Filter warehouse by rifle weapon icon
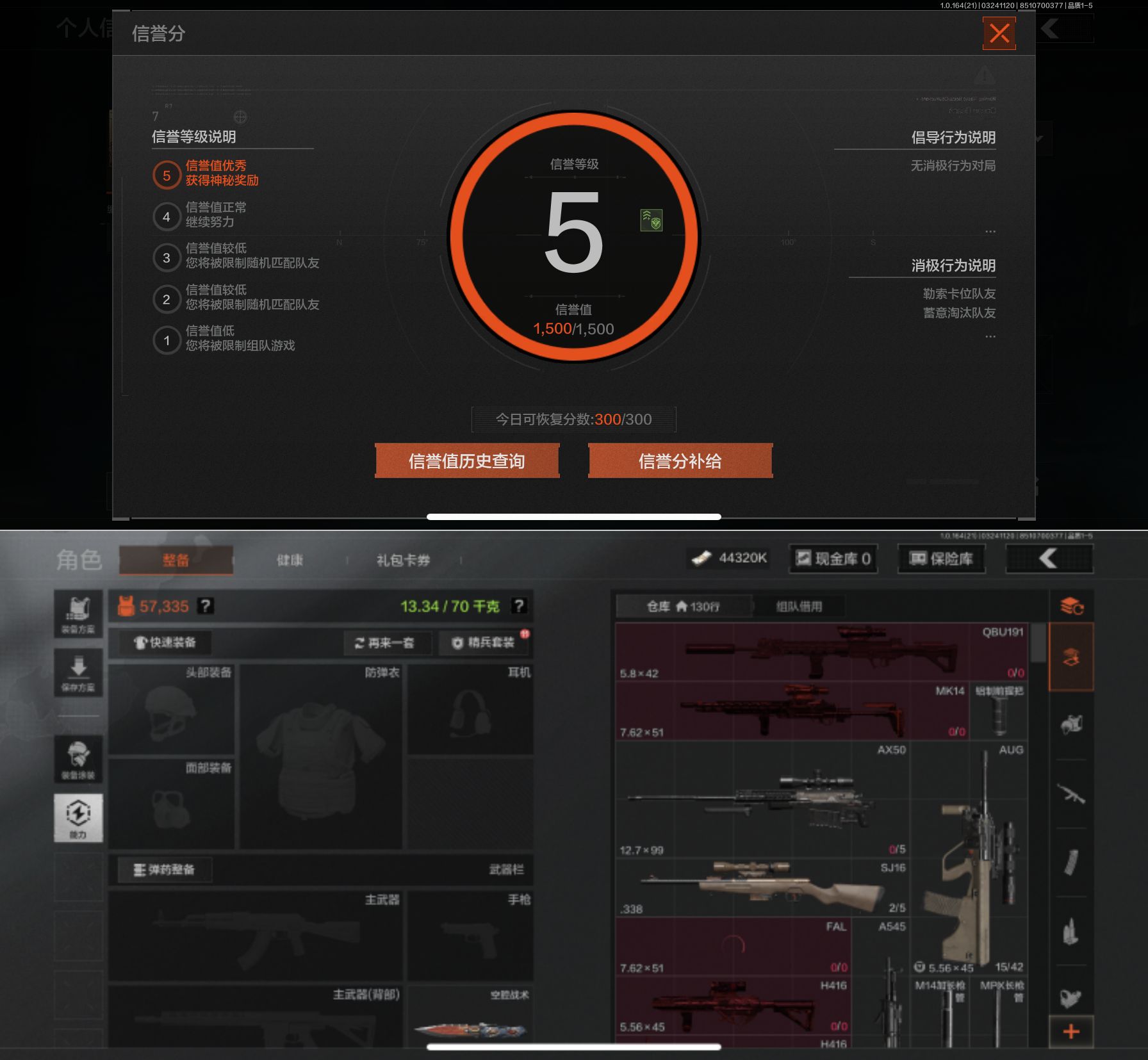The image size is (1148, 1060). (1070, 794)
